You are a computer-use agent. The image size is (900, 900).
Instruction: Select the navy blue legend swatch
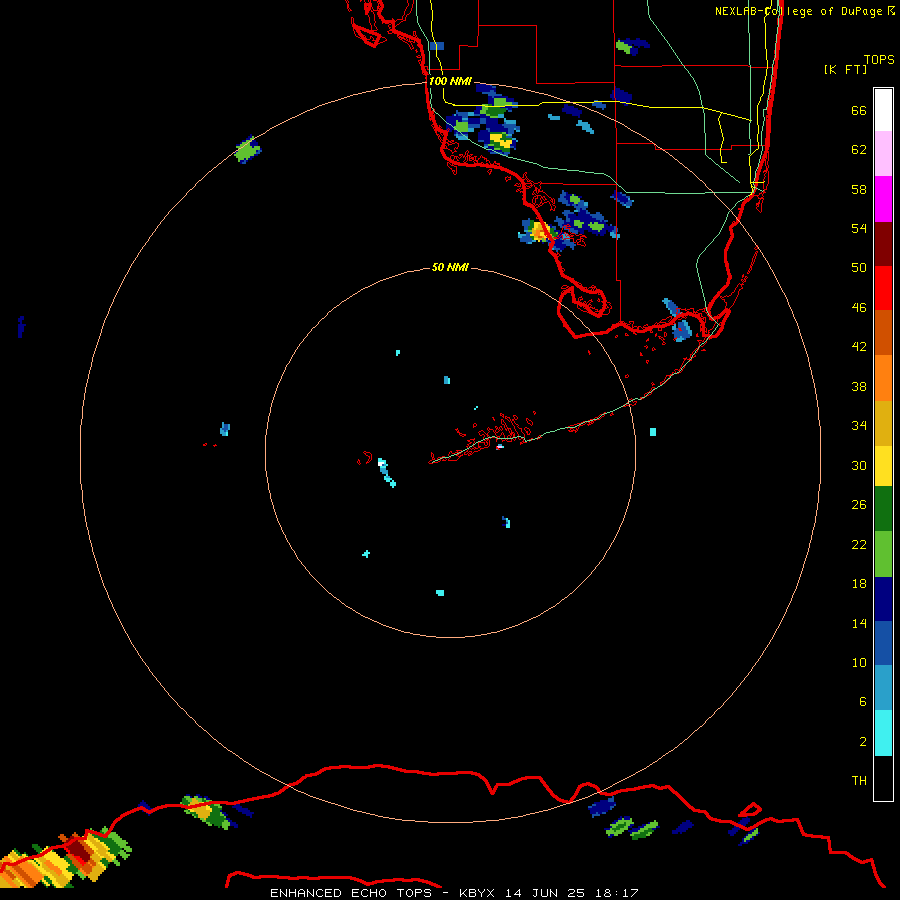pyautogui.click(x=883, y=599)
